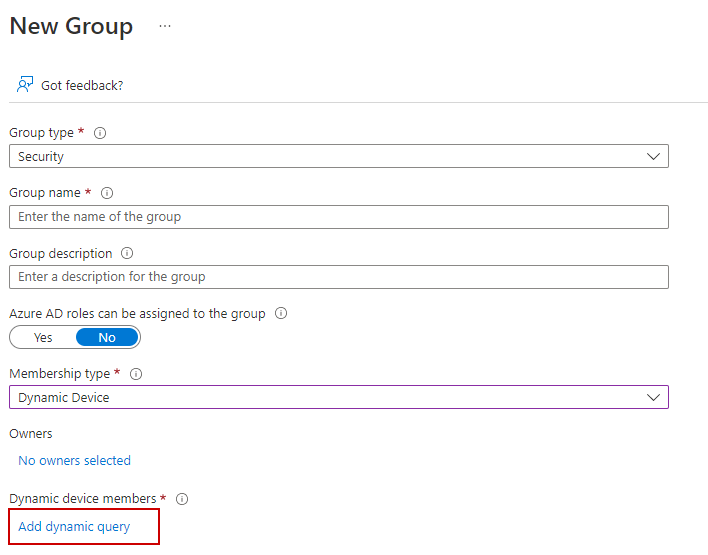Show info tooltip for Group name

pyautogui.click(x=107, y=193)
